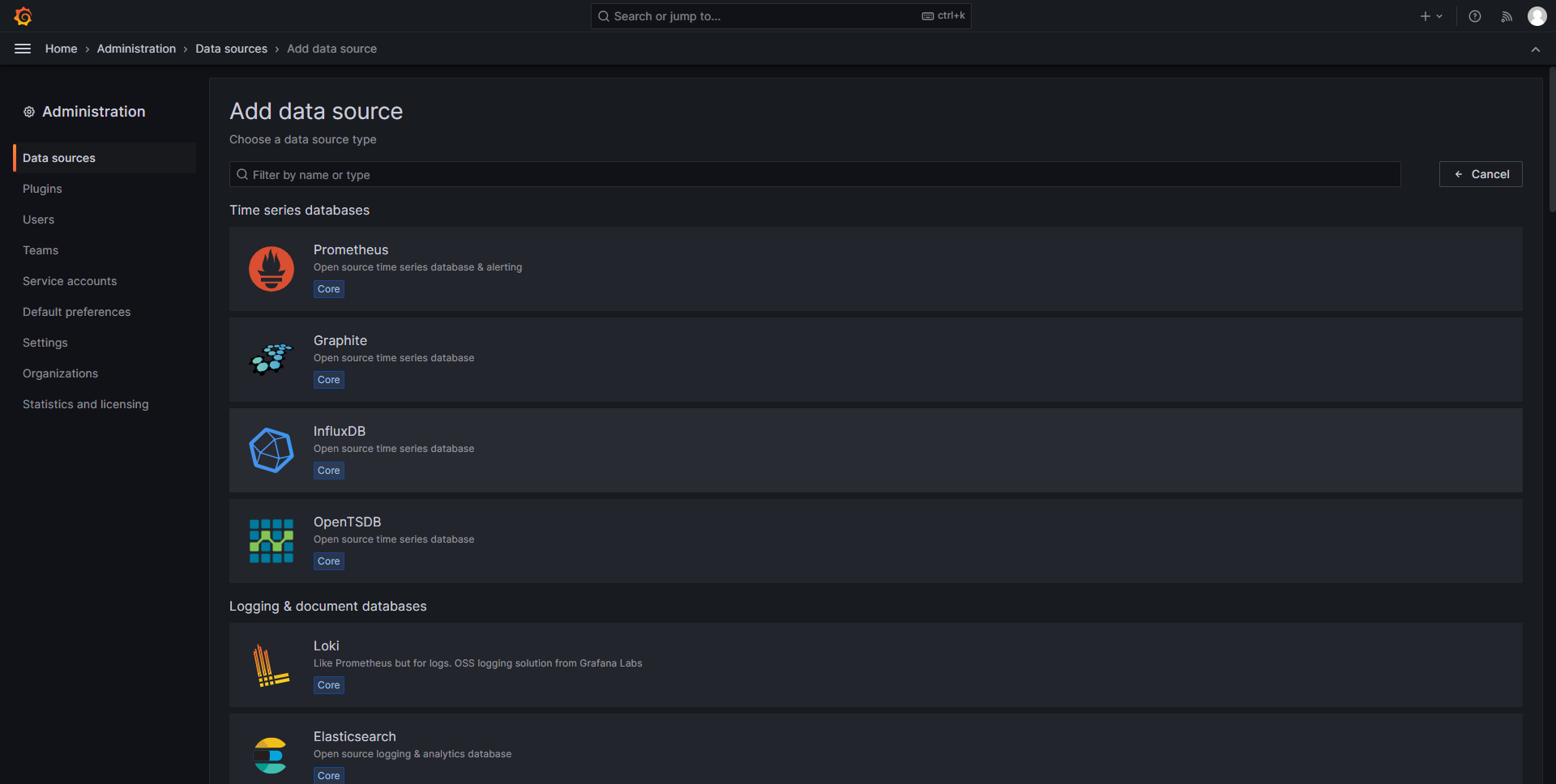
Task: Click the Loki logo icon
Action: tap(271, 665)
